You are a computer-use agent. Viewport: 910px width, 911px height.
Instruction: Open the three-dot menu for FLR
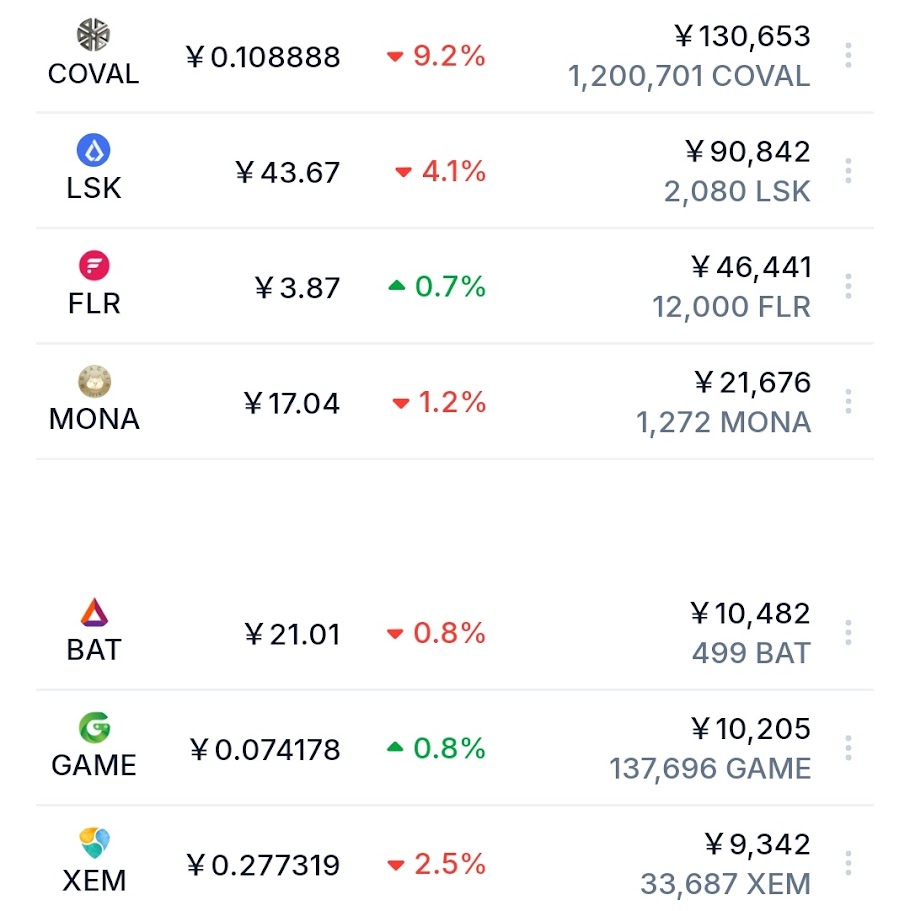pos(848,287)
